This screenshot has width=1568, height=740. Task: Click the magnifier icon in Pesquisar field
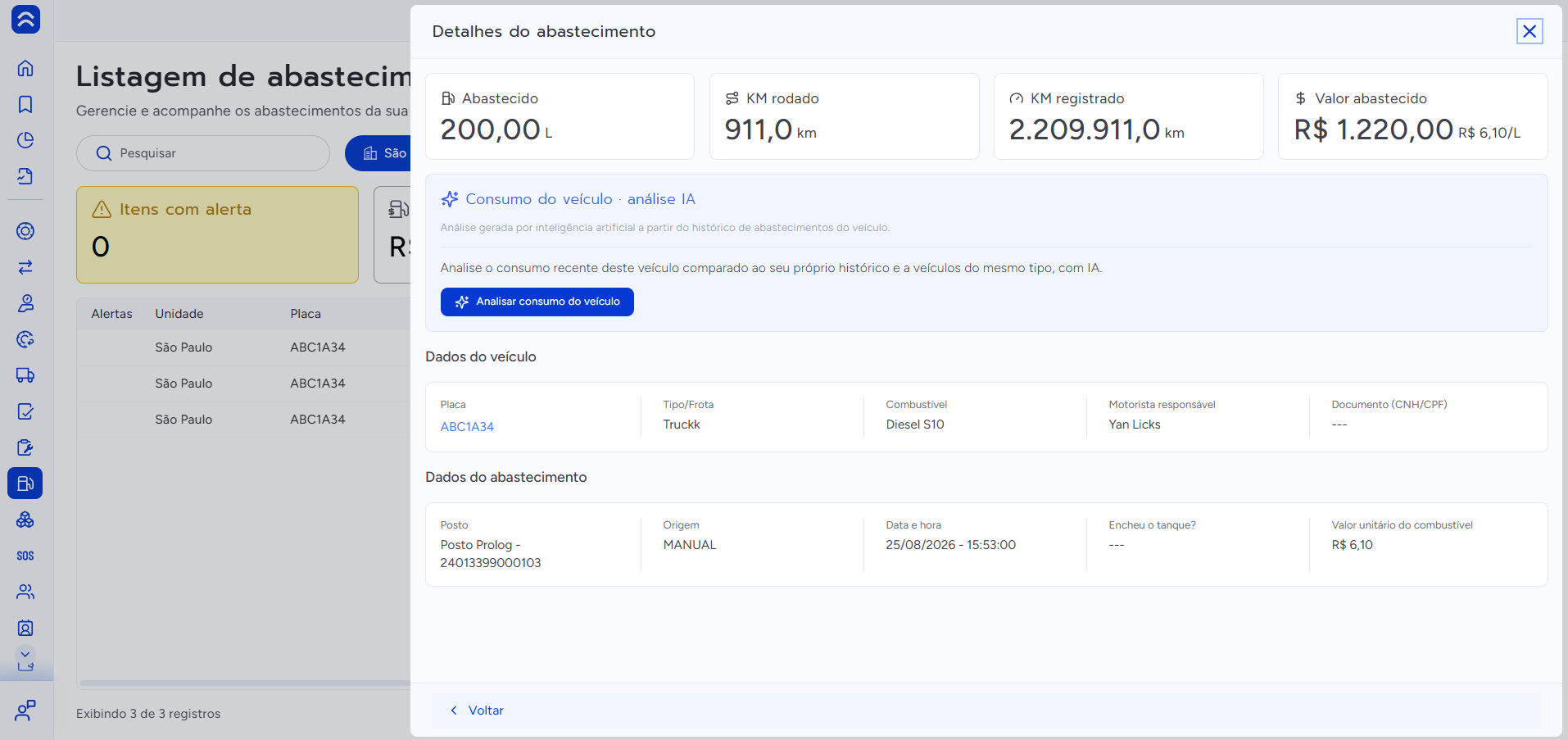(104, 153)
